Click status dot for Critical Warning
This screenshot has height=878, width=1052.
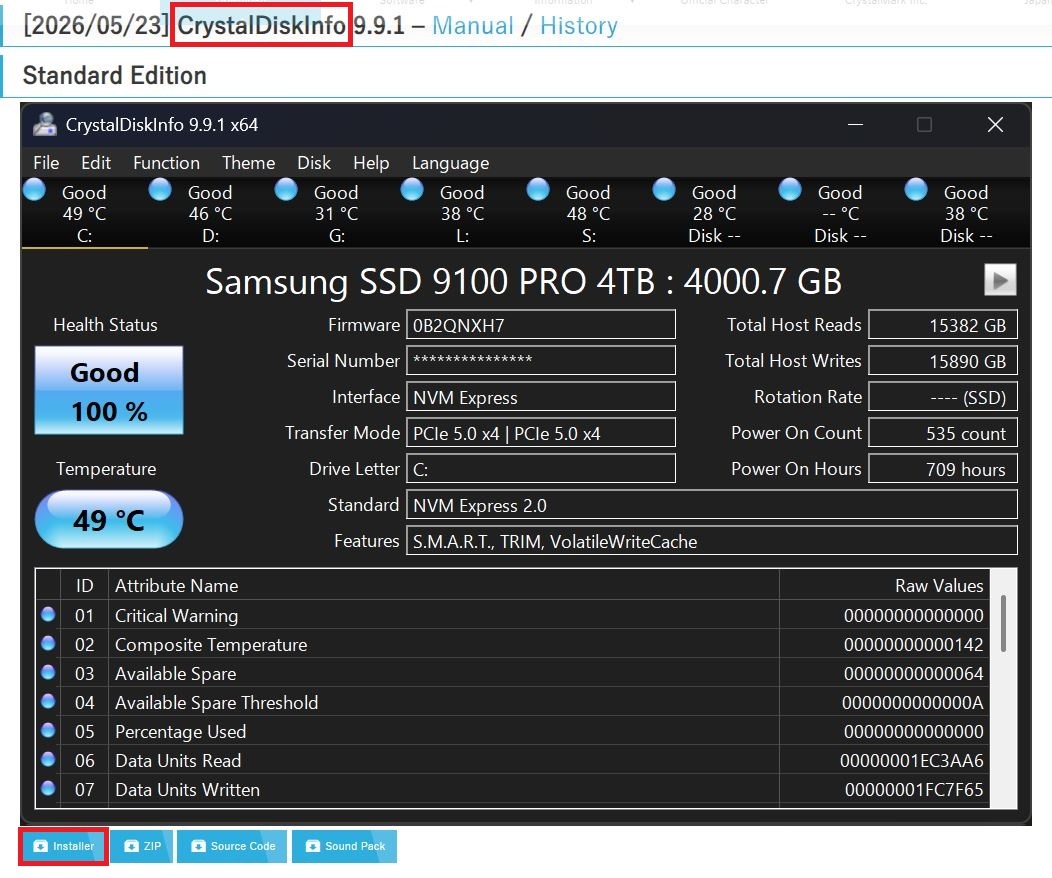coord(48,614)
